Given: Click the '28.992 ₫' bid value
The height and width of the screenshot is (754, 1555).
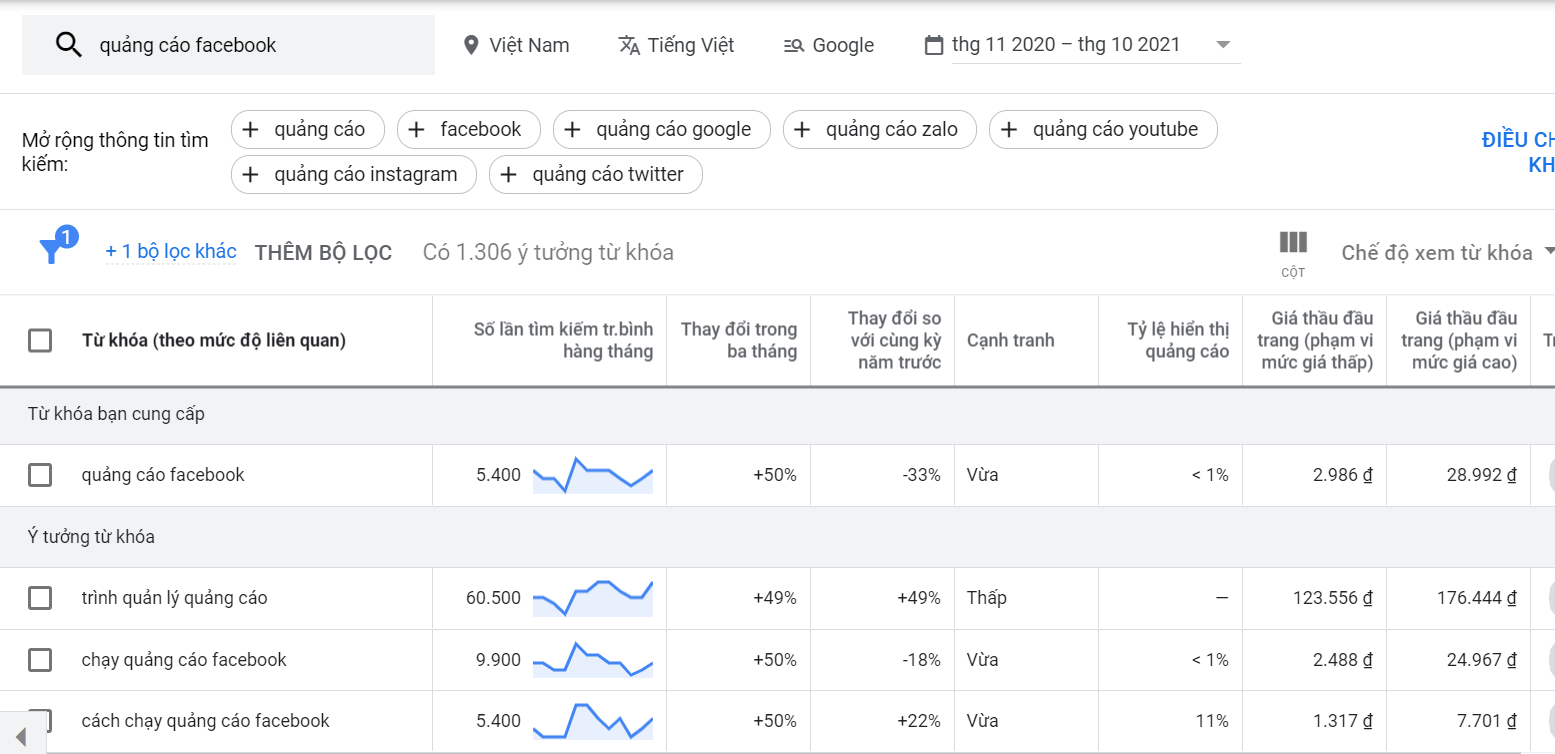Looking at the screenshot, I should tap(1481, 475).
